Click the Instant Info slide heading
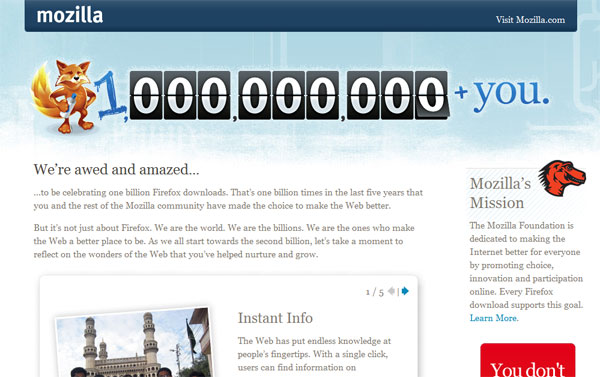This screenshot has width=600, height=377. pos(275,318)
